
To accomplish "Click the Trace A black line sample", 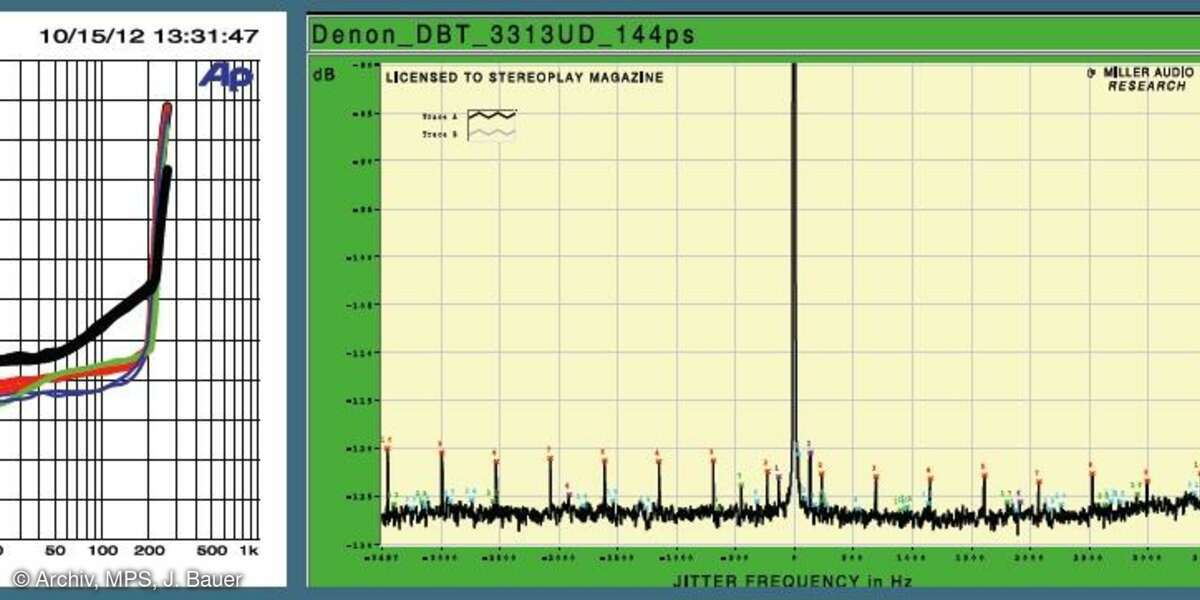I will pos(493,115).
